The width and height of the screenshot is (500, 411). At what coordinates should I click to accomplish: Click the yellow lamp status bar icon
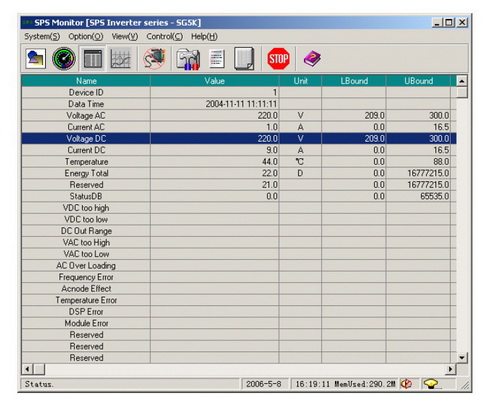(431, 384)
